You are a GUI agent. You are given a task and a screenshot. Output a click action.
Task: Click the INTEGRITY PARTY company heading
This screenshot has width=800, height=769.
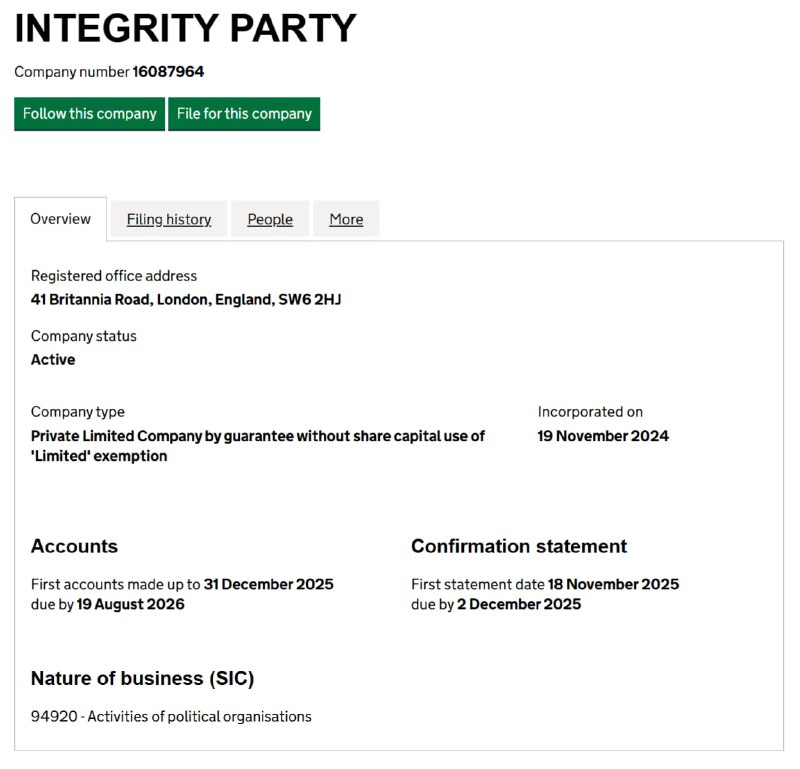(186, 28)
